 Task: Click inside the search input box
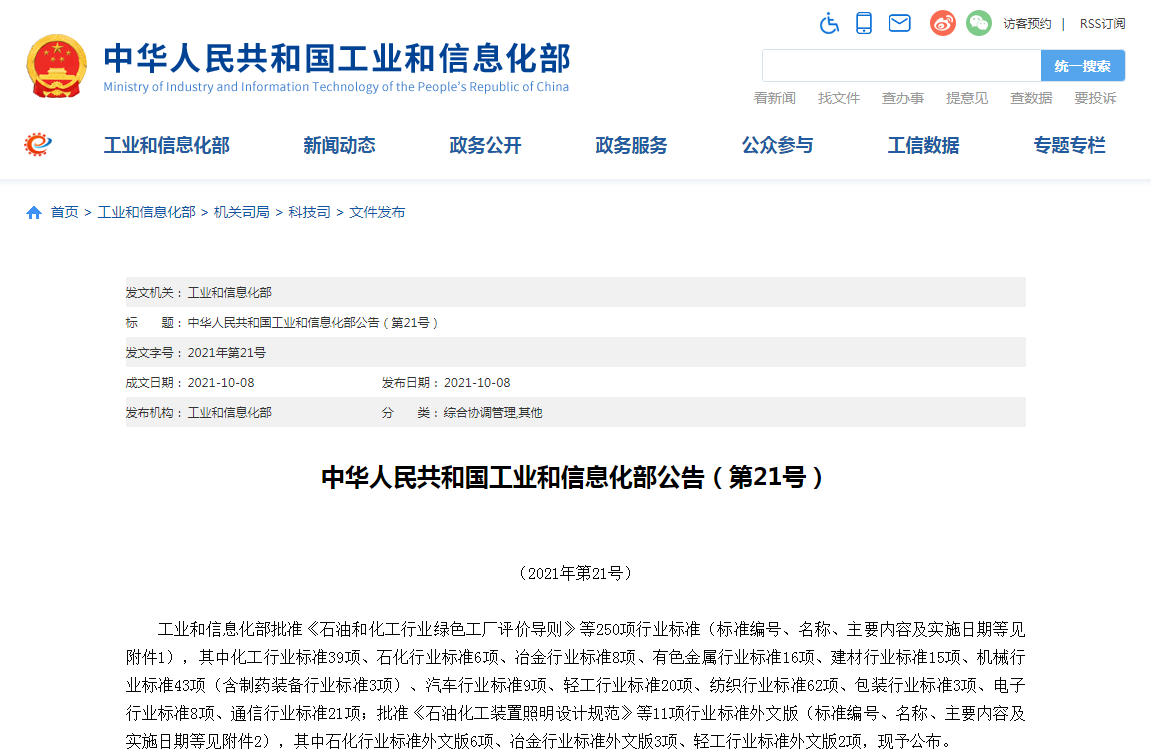[x=900, y=65]
